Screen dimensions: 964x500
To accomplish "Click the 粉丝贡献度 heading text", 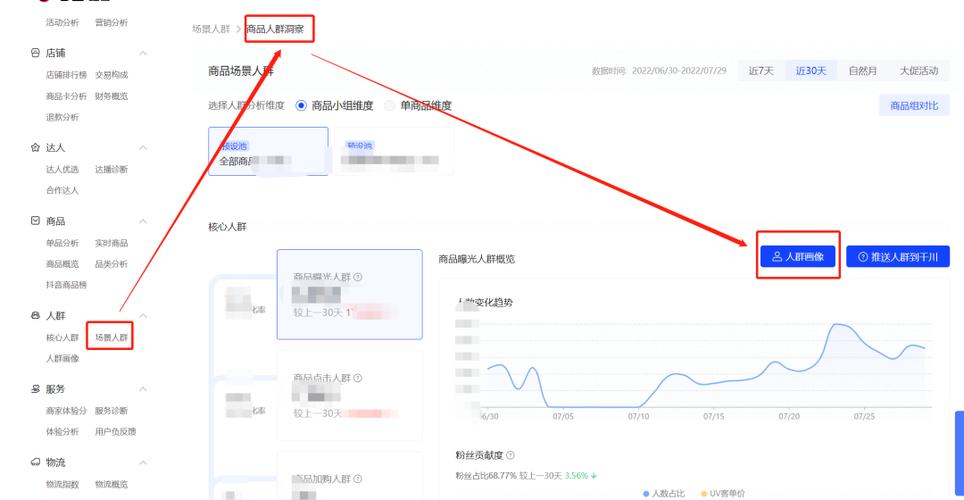I will (x=479, y=455).
